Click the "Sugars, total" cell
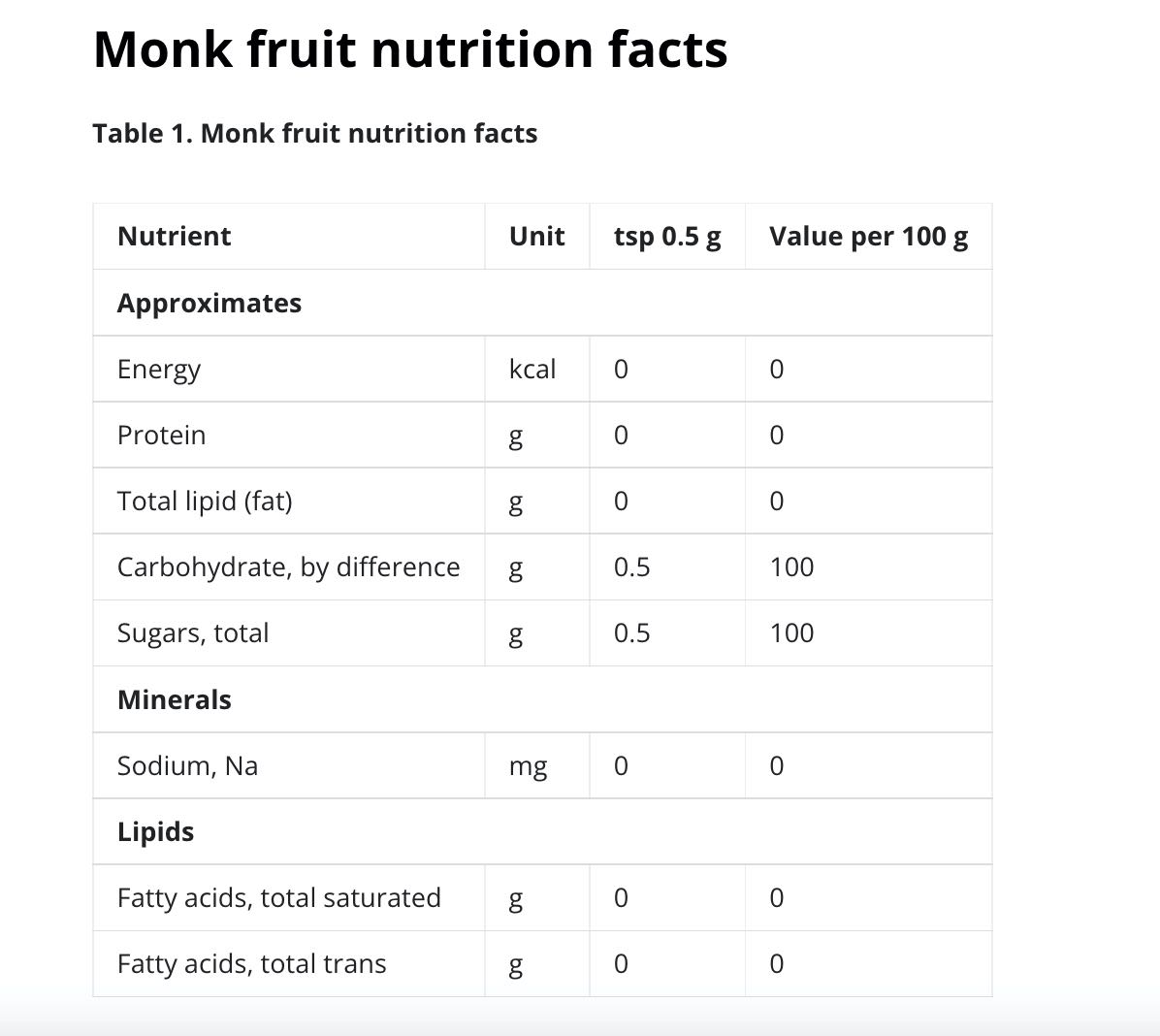The image size is (1160, 1036). pyautogui.click(x=193, y=633)
